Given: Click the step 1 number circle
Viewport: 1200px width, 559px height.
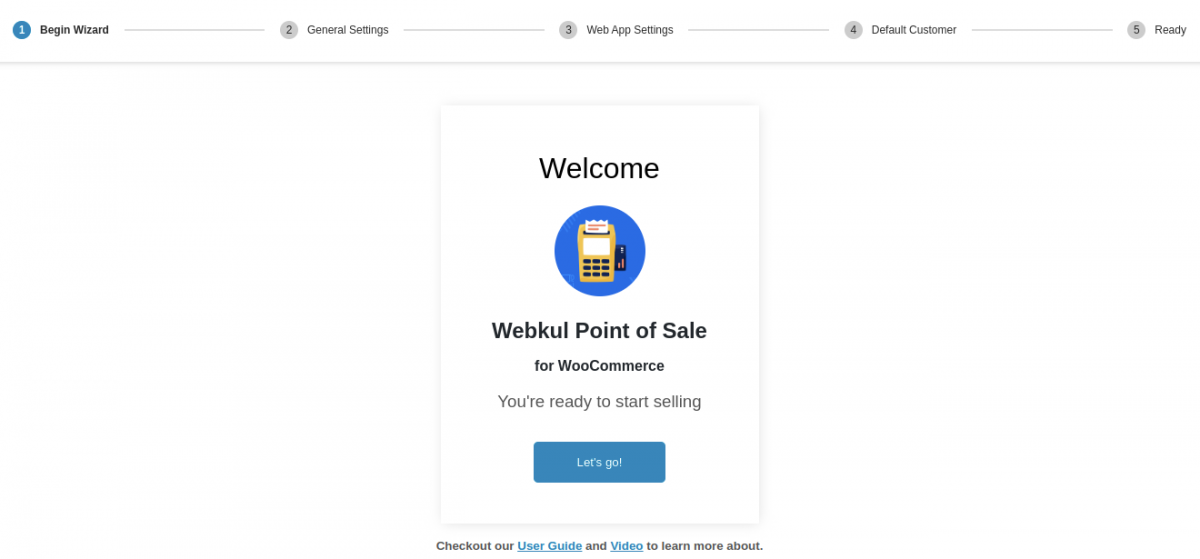Looking at the screenshot, I should (x=22, y=30).
